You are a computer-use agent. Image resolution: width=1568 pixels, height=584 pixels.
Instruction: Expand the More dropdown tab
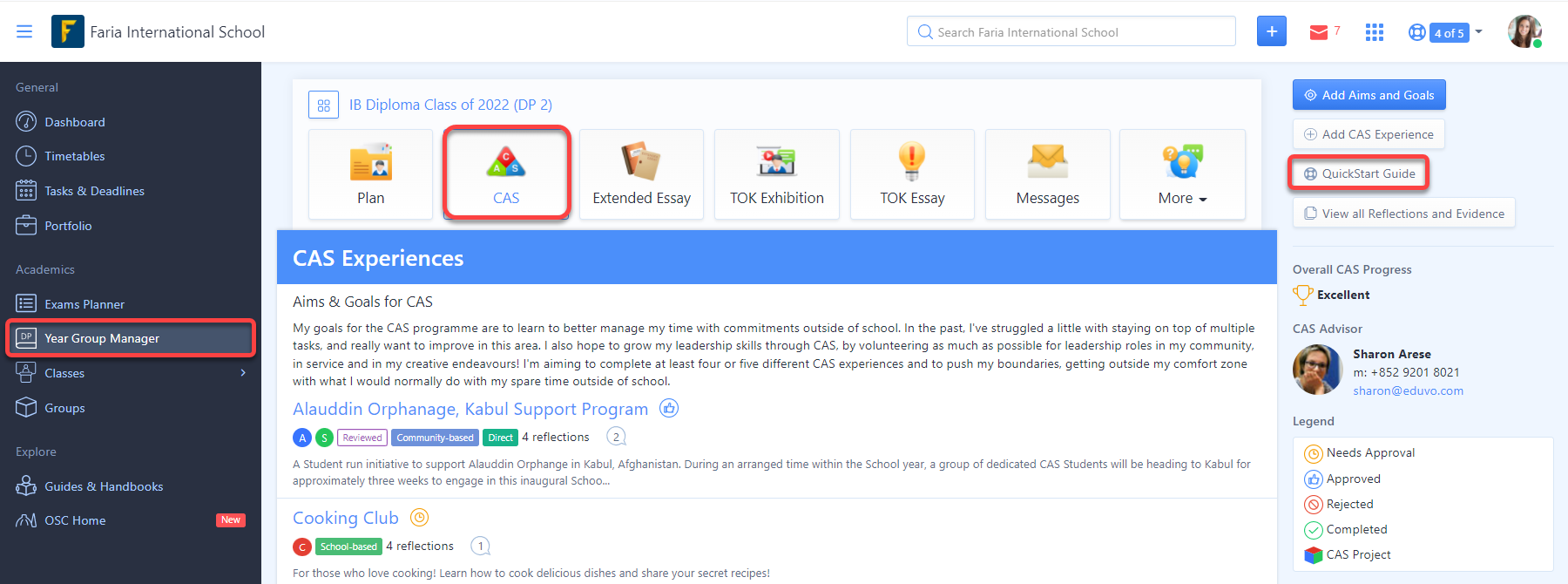click(1182, 174)
